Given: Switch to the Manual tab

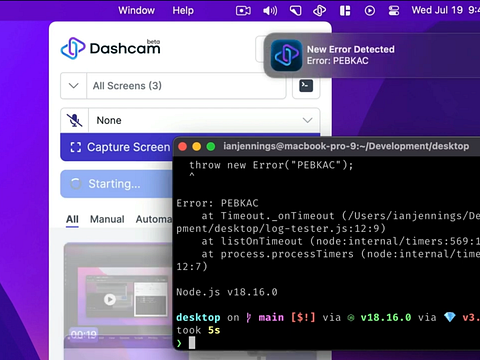Looking at the screenshot, I should (x=107, y=219).
